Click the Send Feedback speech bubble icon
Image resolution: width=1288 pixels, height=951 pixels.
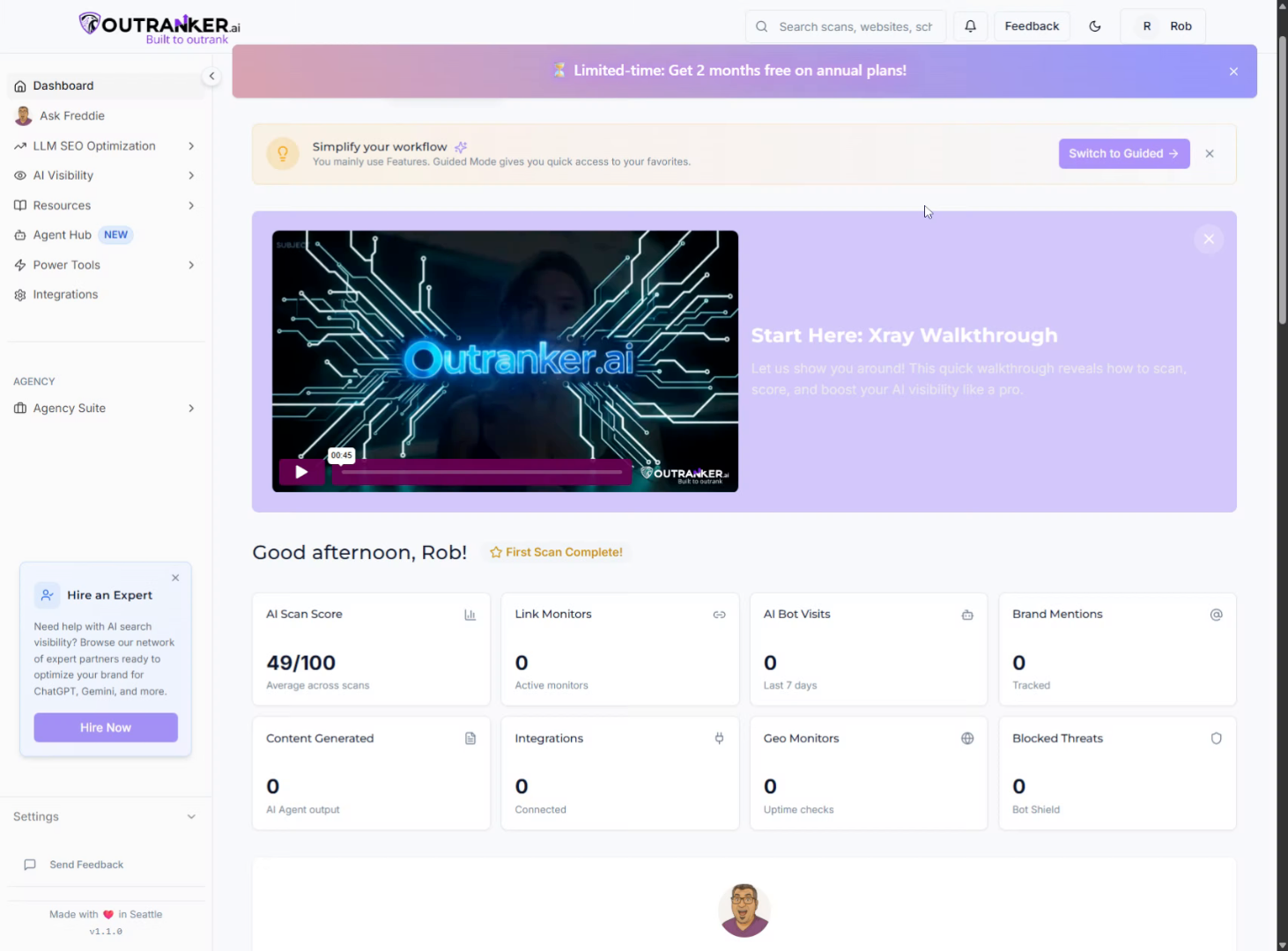tap(30, 865)
